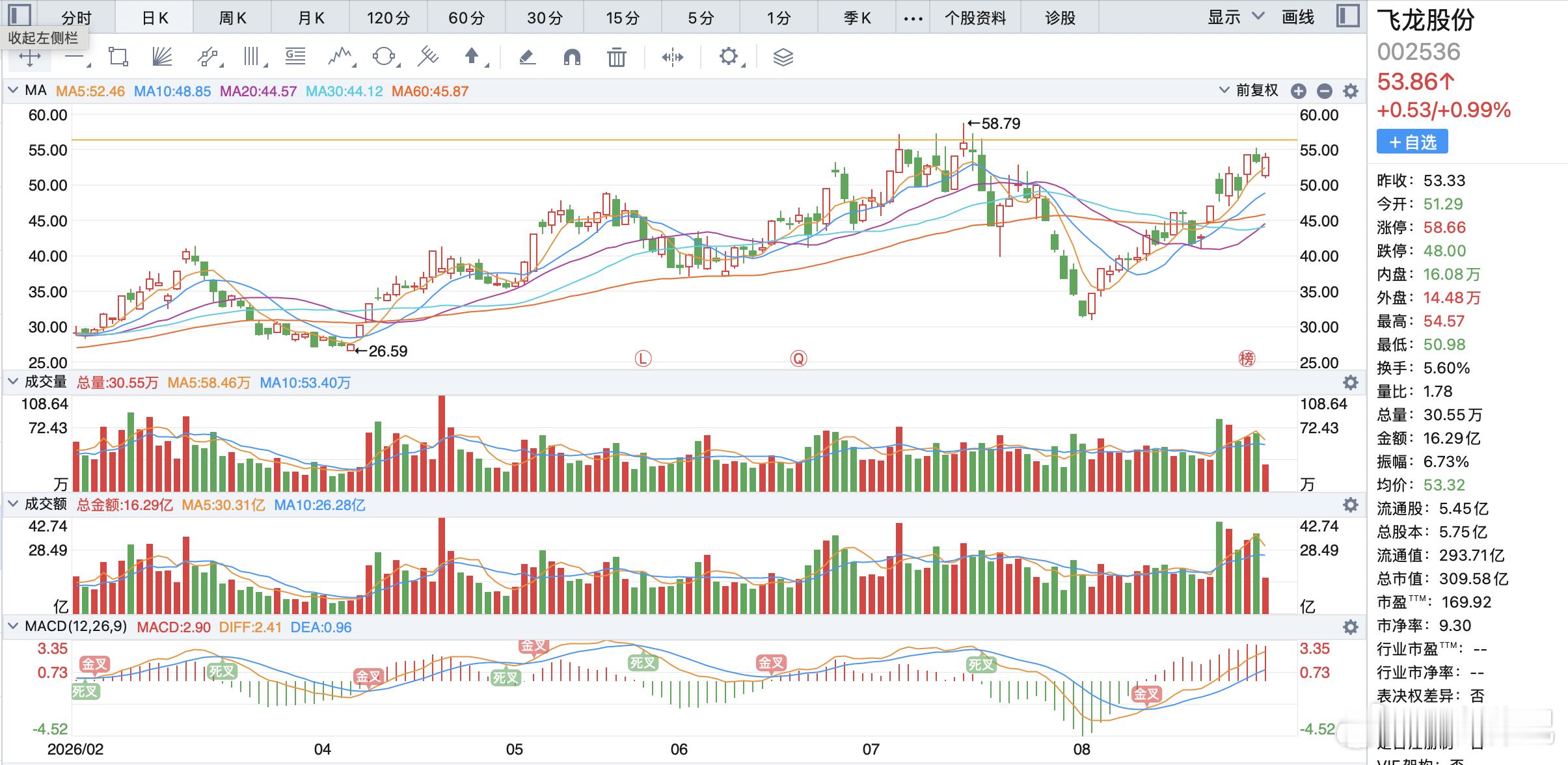The height and width of the screenshot is (765, 1568).
Task: Click the DIFF:2.41 label in MACD
Action: (x=250, y=628)
